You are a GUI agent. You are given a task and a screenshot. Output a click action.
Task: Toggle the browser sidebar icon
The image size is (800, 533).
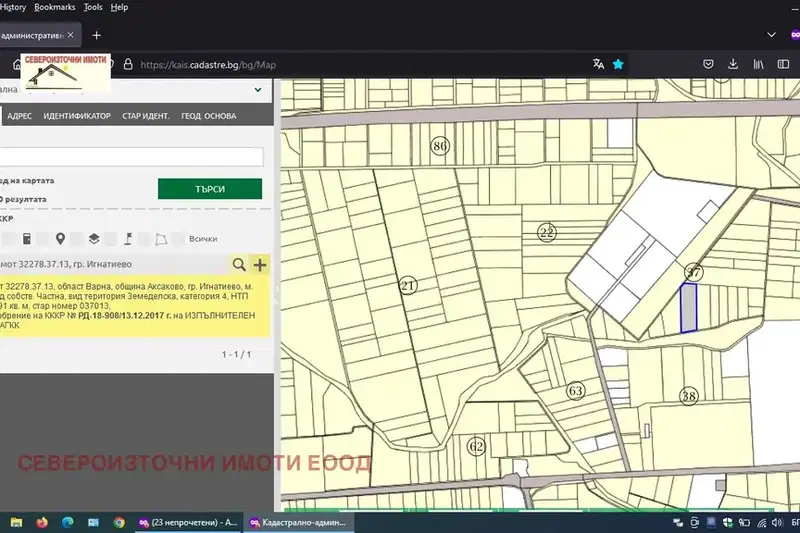pyautogui.click(x=783, y=64)
